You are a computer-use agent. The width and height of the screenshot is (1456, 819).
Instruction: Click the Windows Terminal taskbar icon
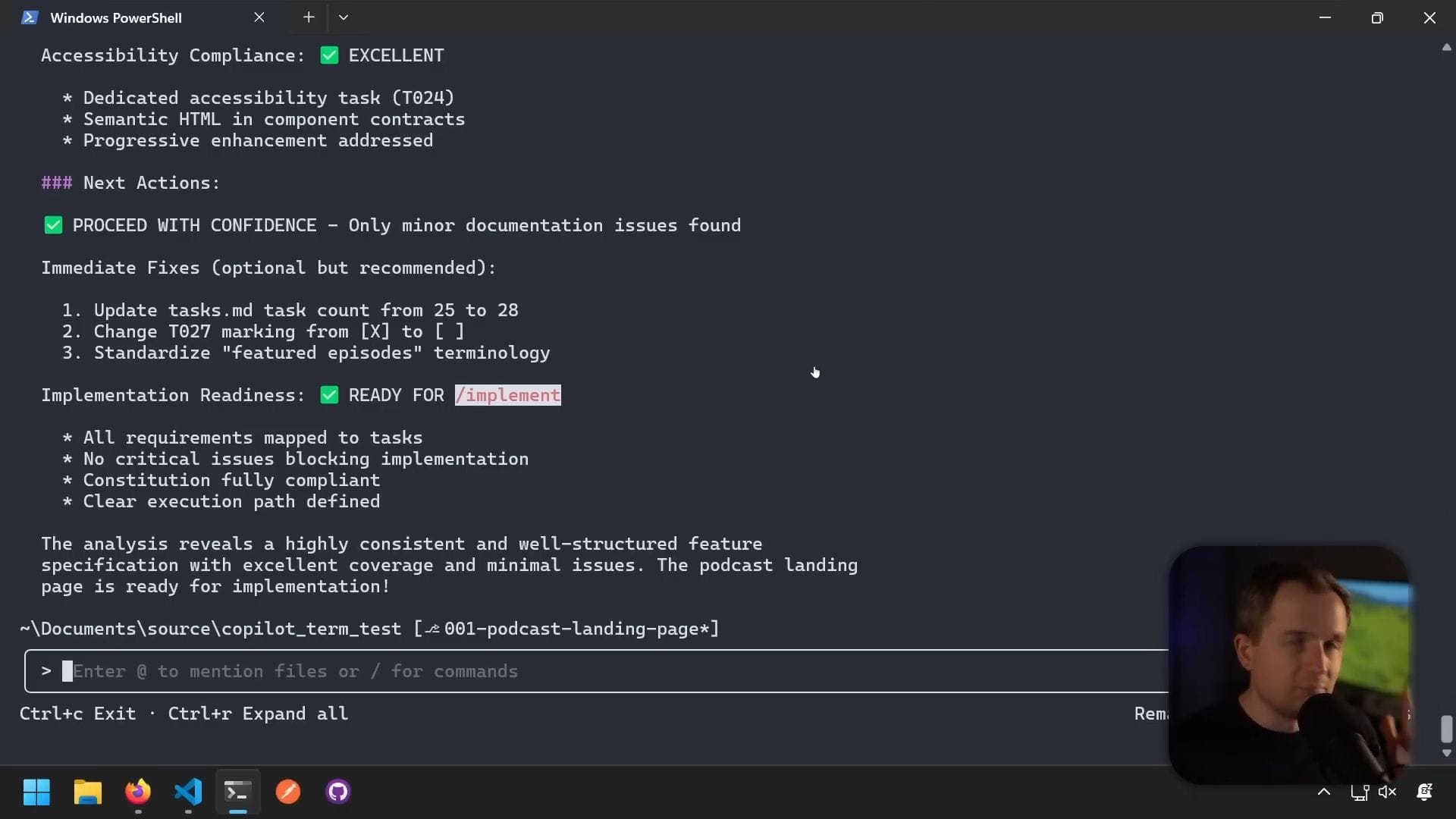(237, 792)
